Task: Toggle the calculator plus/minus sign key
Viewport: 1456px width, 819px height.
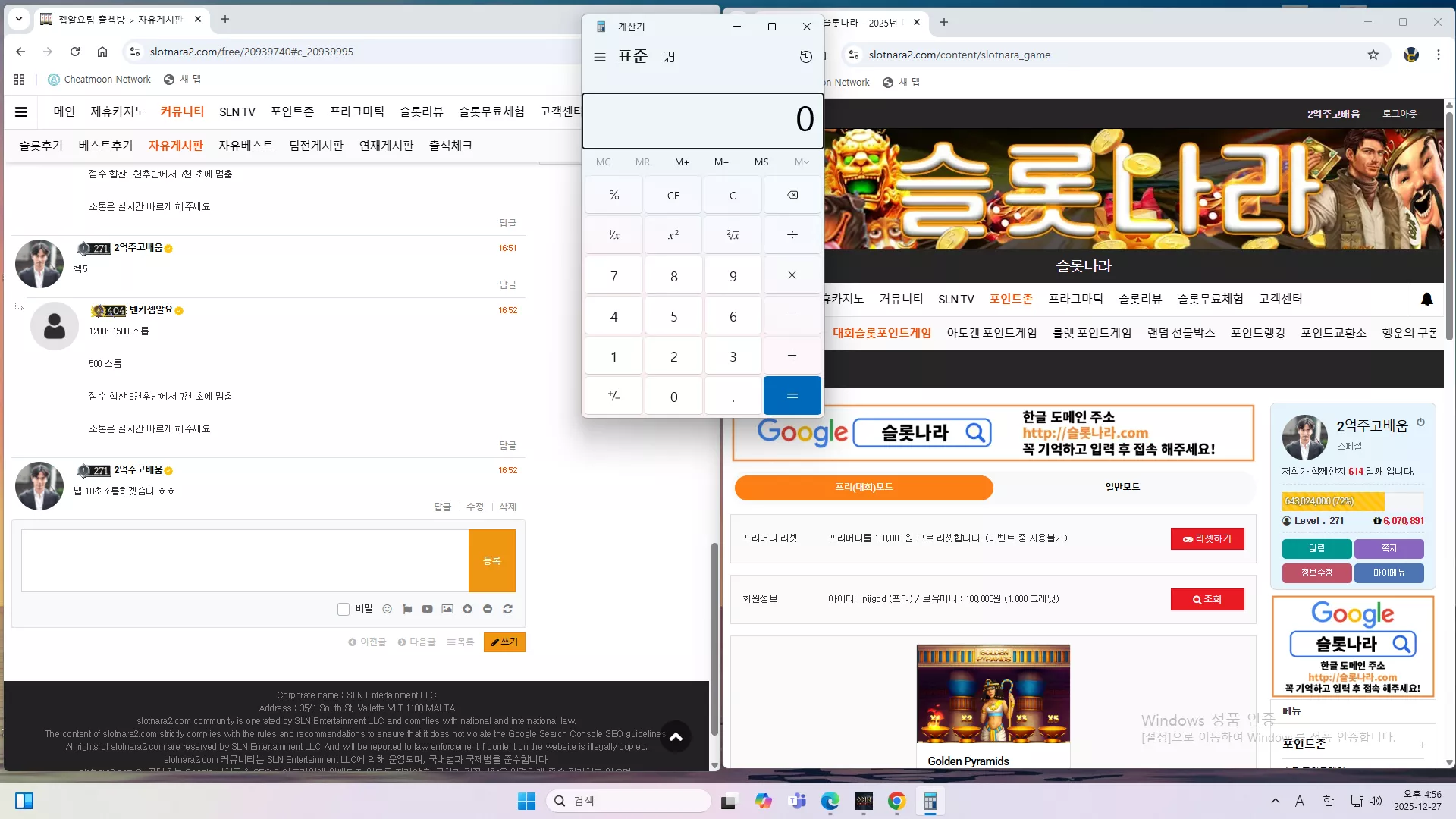Action: point(614,396)
